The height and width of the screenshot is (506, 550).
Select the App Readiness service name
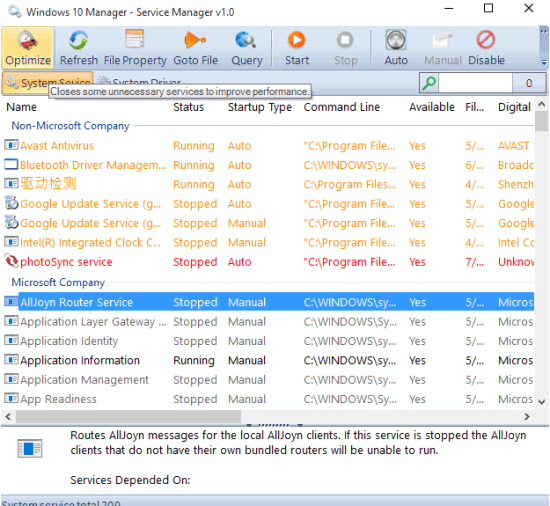pyautogui.click(x=58, y=399)
